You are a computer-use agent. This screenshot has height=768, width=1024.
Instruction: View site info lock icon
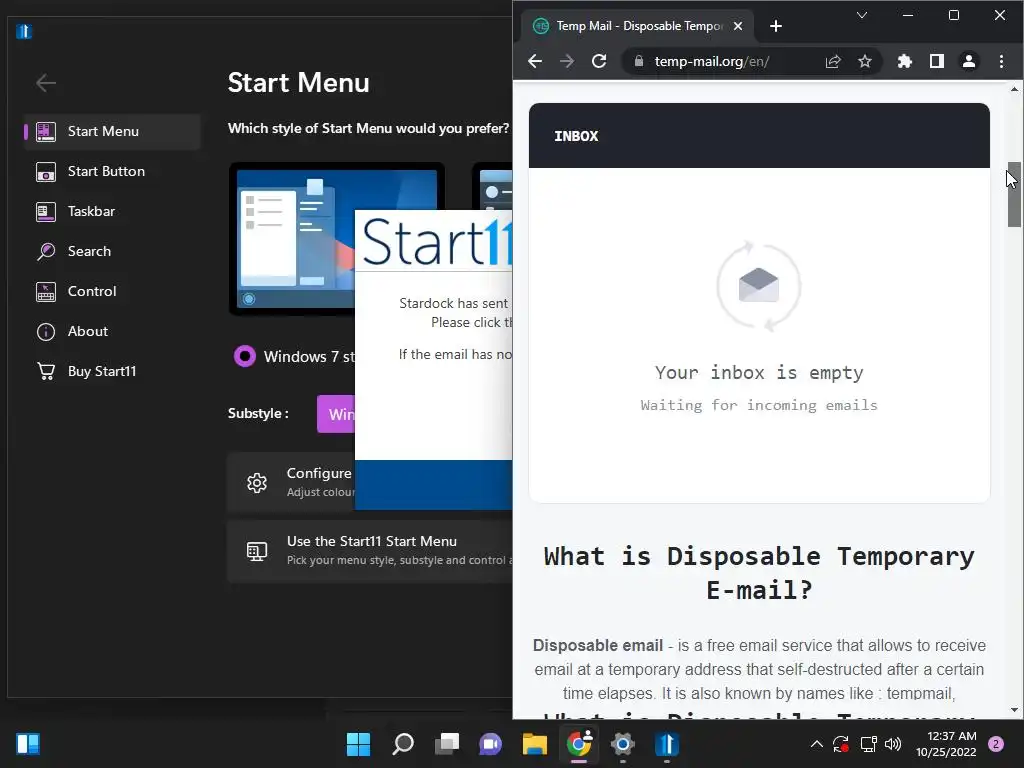click(639, 61)
